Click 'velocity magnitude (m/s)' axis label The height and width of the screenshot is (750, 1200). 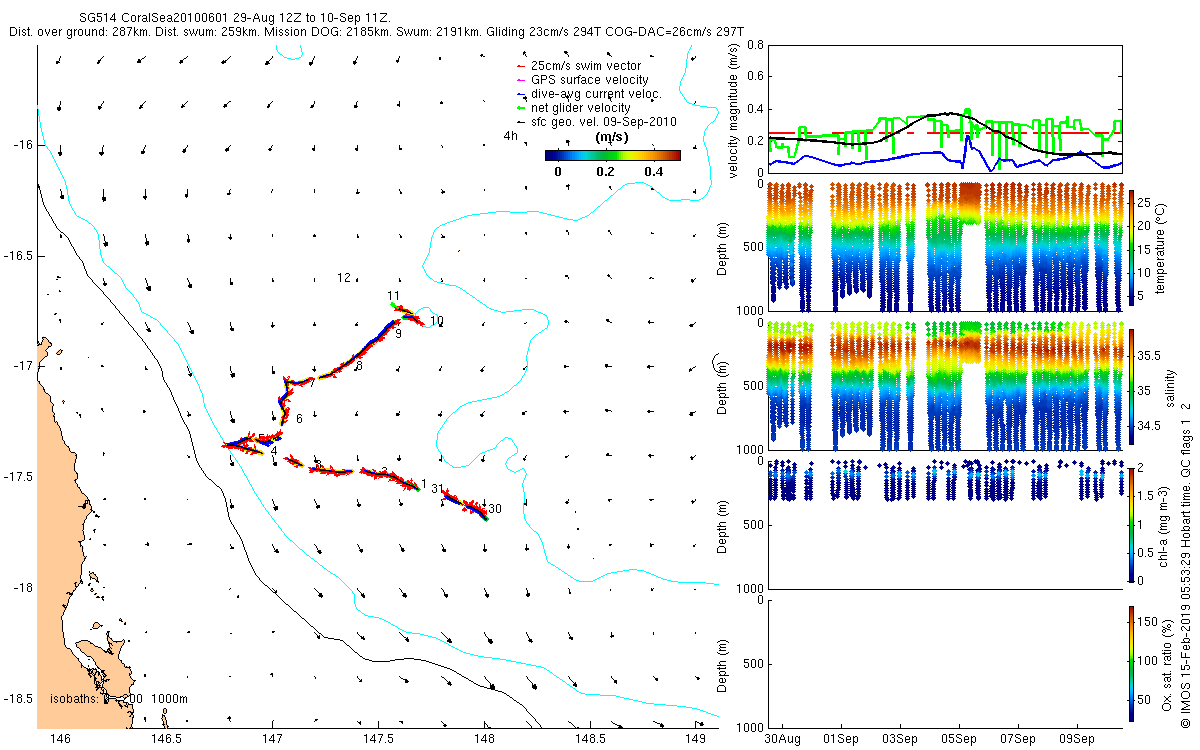click(733, 109)
